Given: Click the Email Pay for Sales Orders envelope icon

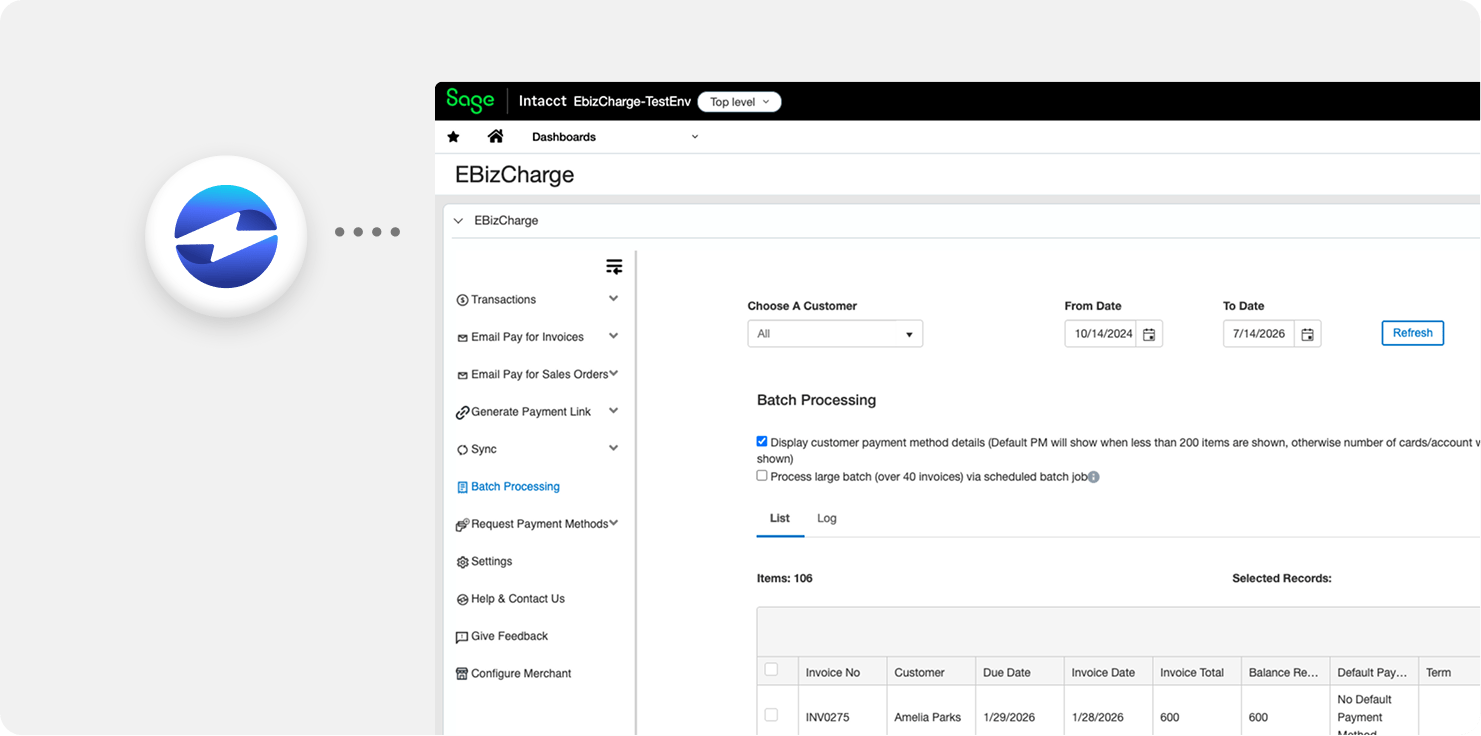Looking at the screenshot, I should coord(462,375).
